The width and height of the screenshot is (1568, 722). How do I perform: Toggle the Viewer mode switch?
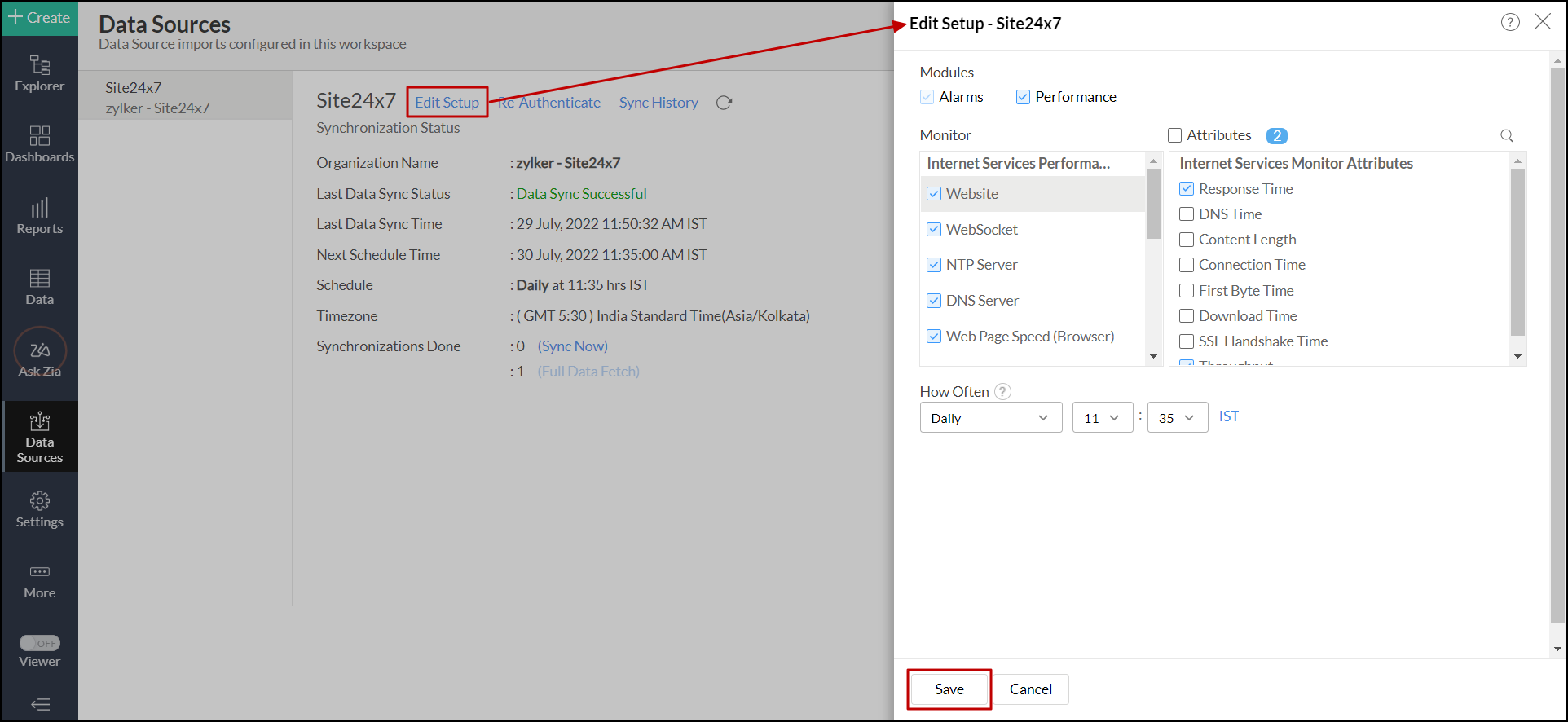tap(40, 643)
